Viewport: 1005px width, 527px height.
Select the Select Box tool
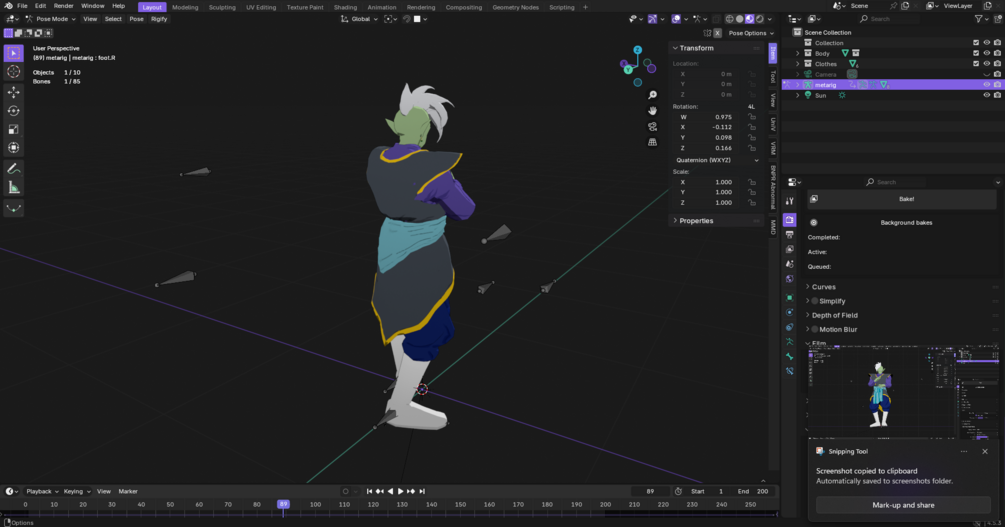[x=13, y=53]
